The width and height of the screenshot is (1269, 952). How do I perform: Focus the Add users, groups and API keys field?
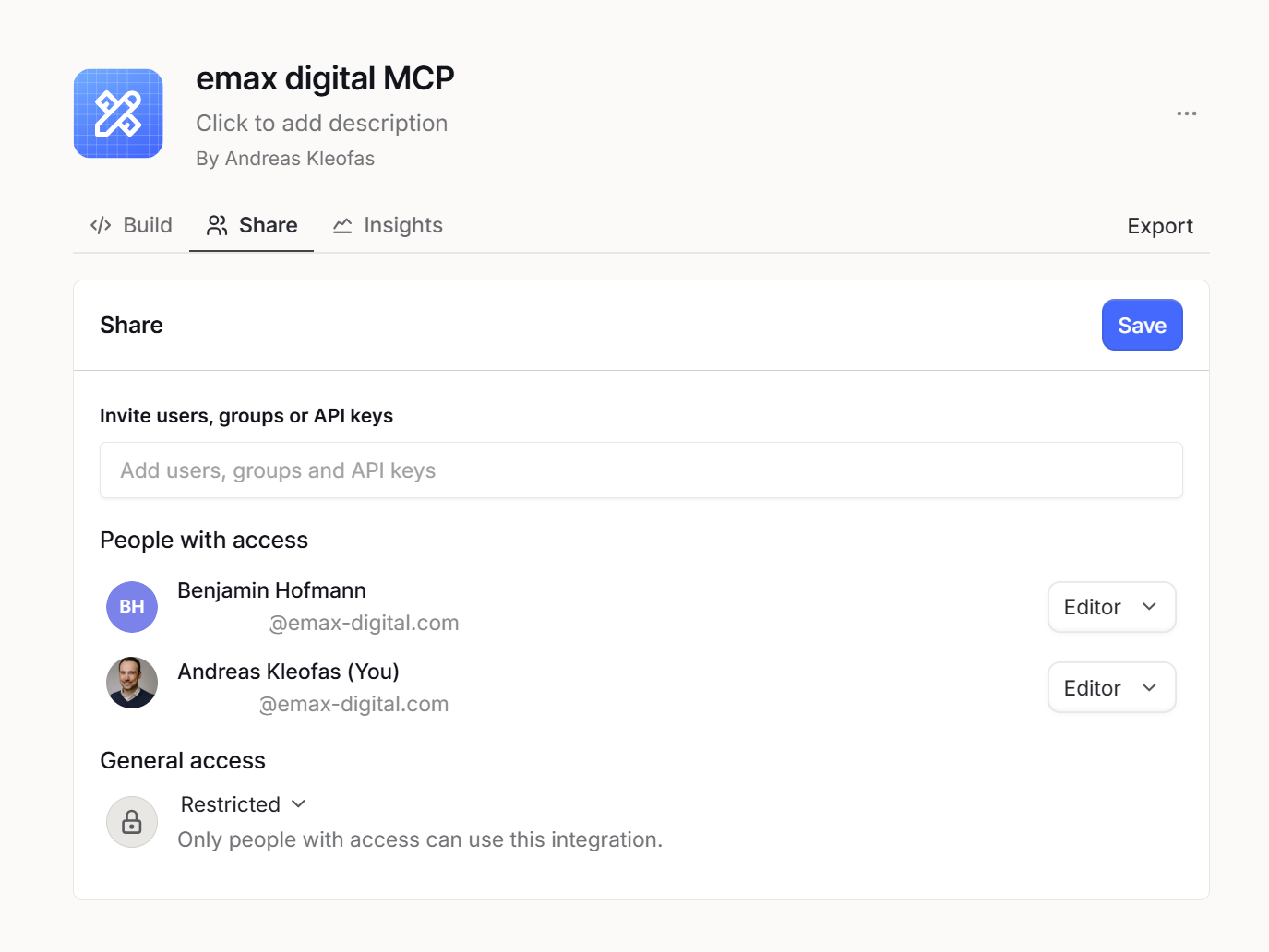click(641, 470)
